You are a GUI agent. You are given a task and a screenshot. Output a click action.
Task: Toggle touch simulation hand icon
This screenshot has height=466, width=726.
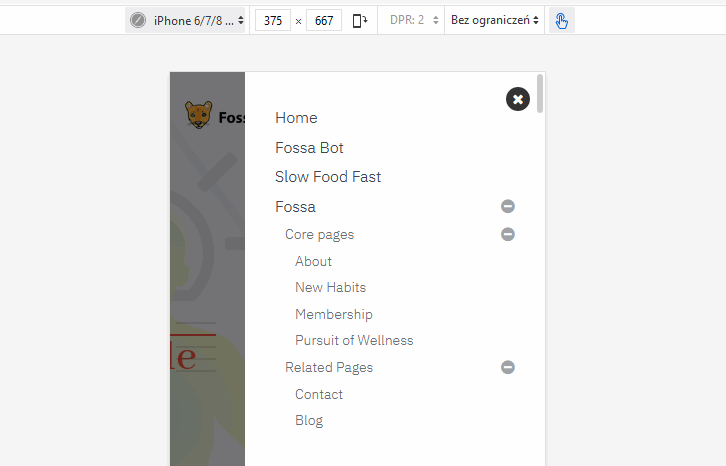point(562,20)
